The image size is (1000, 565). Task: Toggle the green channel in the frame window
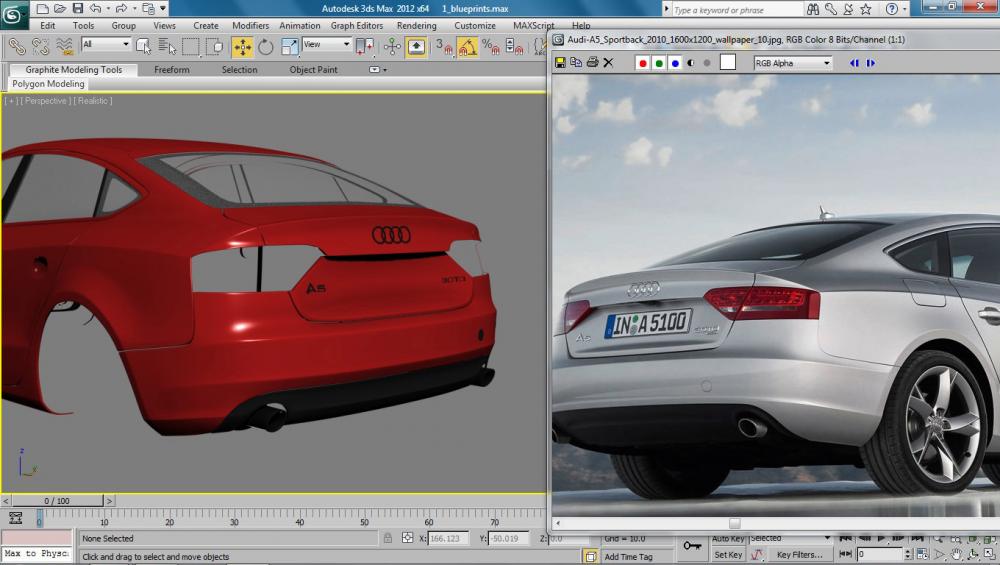[659, 63]
